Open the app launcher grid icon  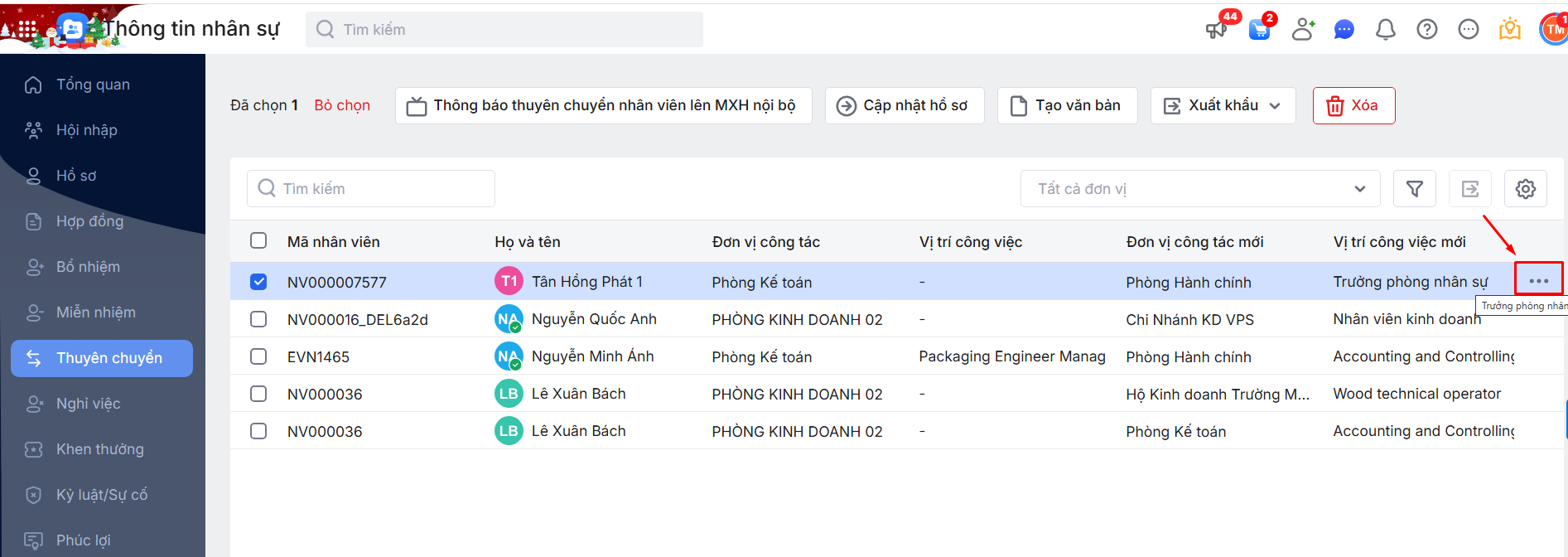pos(27,30)
